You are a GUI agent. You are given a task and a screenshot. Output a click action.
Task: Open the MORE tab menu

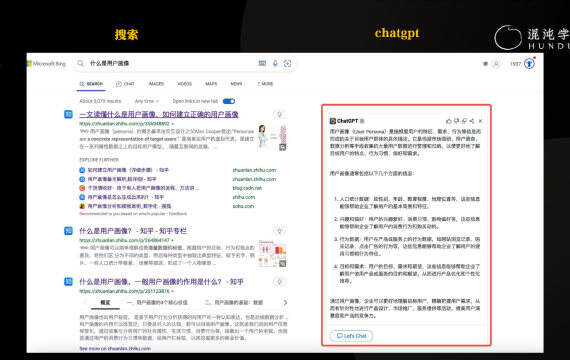click(265, 84)
